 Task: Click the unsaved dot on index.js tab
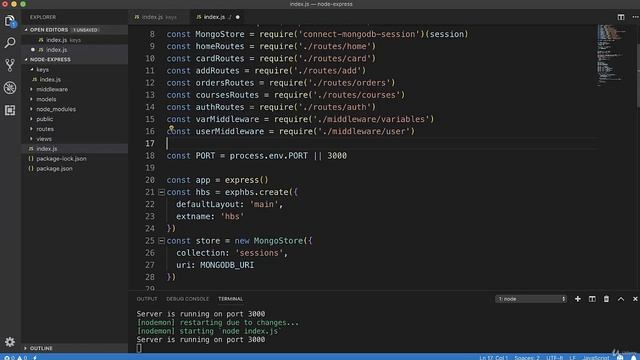pos(238,17)
